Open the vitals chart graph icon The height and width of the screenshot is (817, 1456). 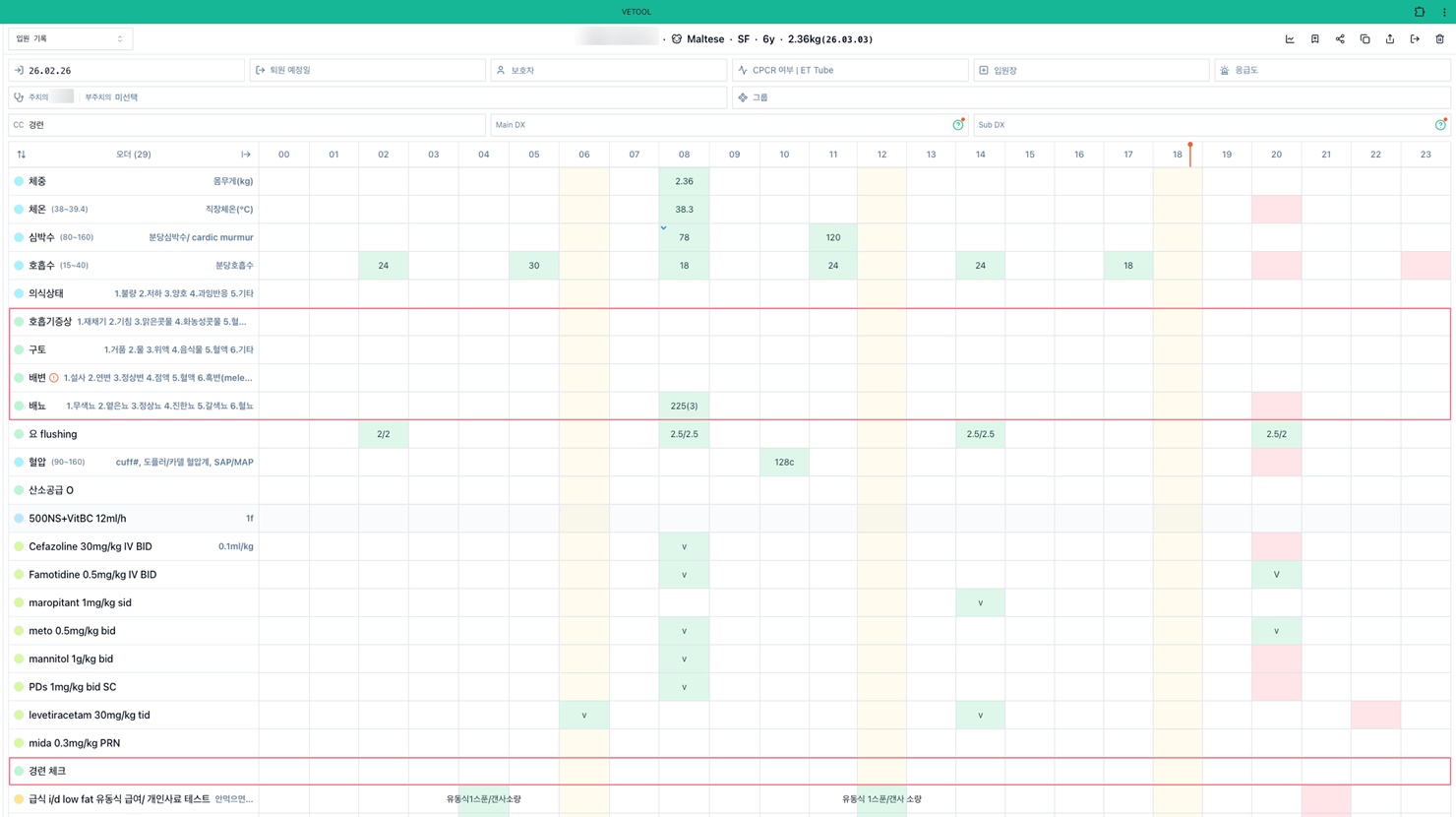[1290, 39]
